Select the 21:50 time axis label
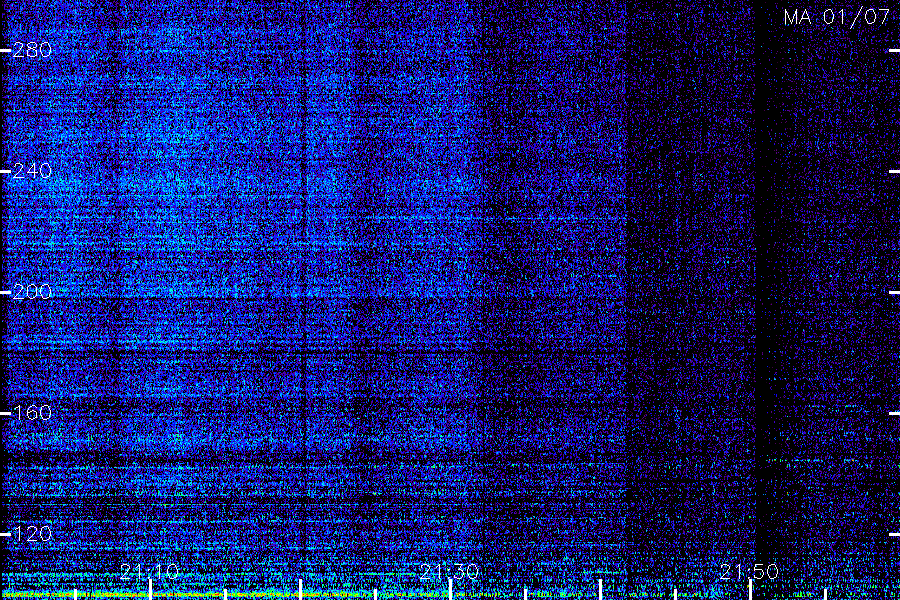The height and width of the screenshot is (600, 900). 749,572
